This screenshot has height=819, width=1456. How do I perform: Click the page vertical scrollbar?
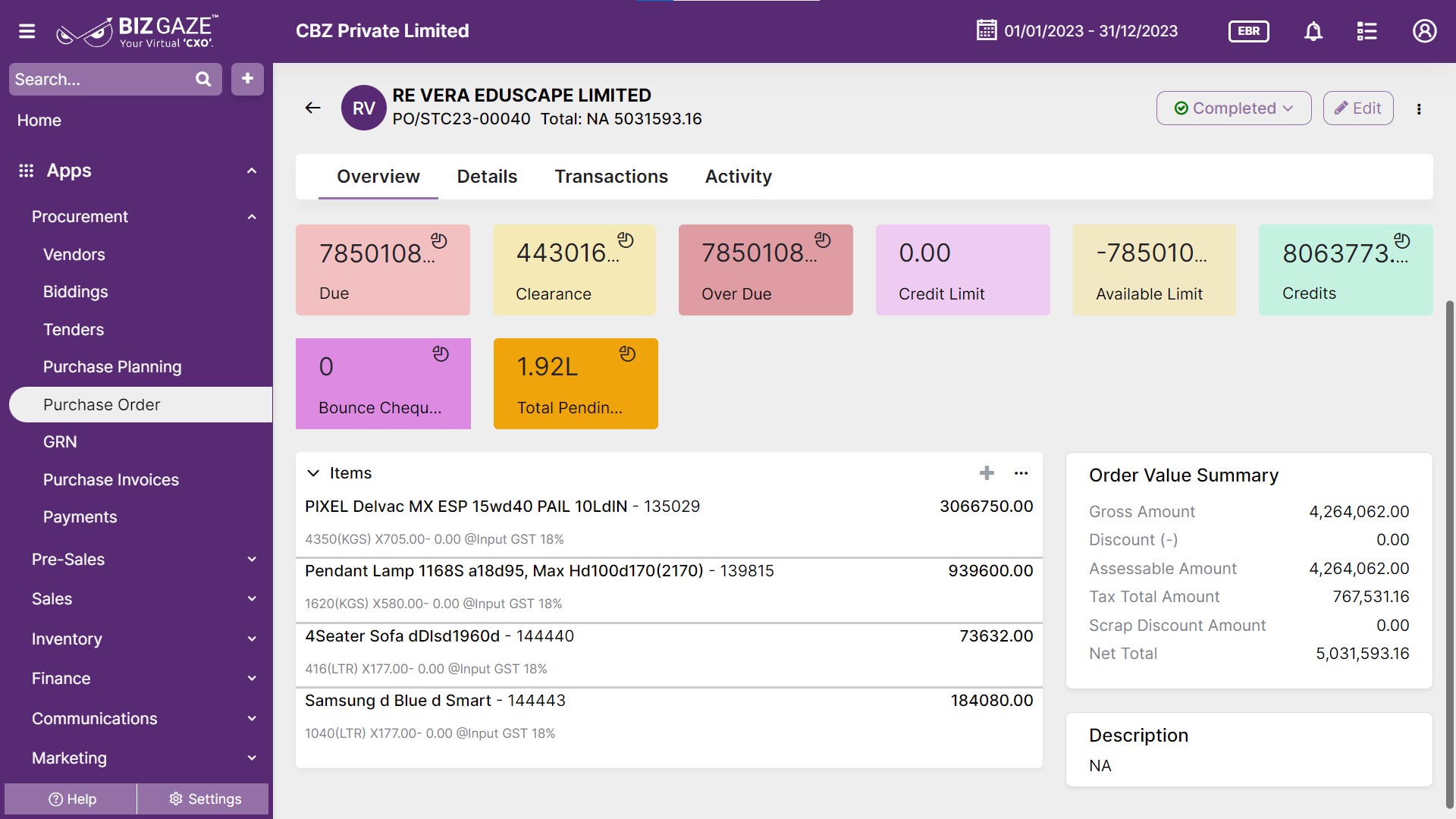(x=1450, y=554)
